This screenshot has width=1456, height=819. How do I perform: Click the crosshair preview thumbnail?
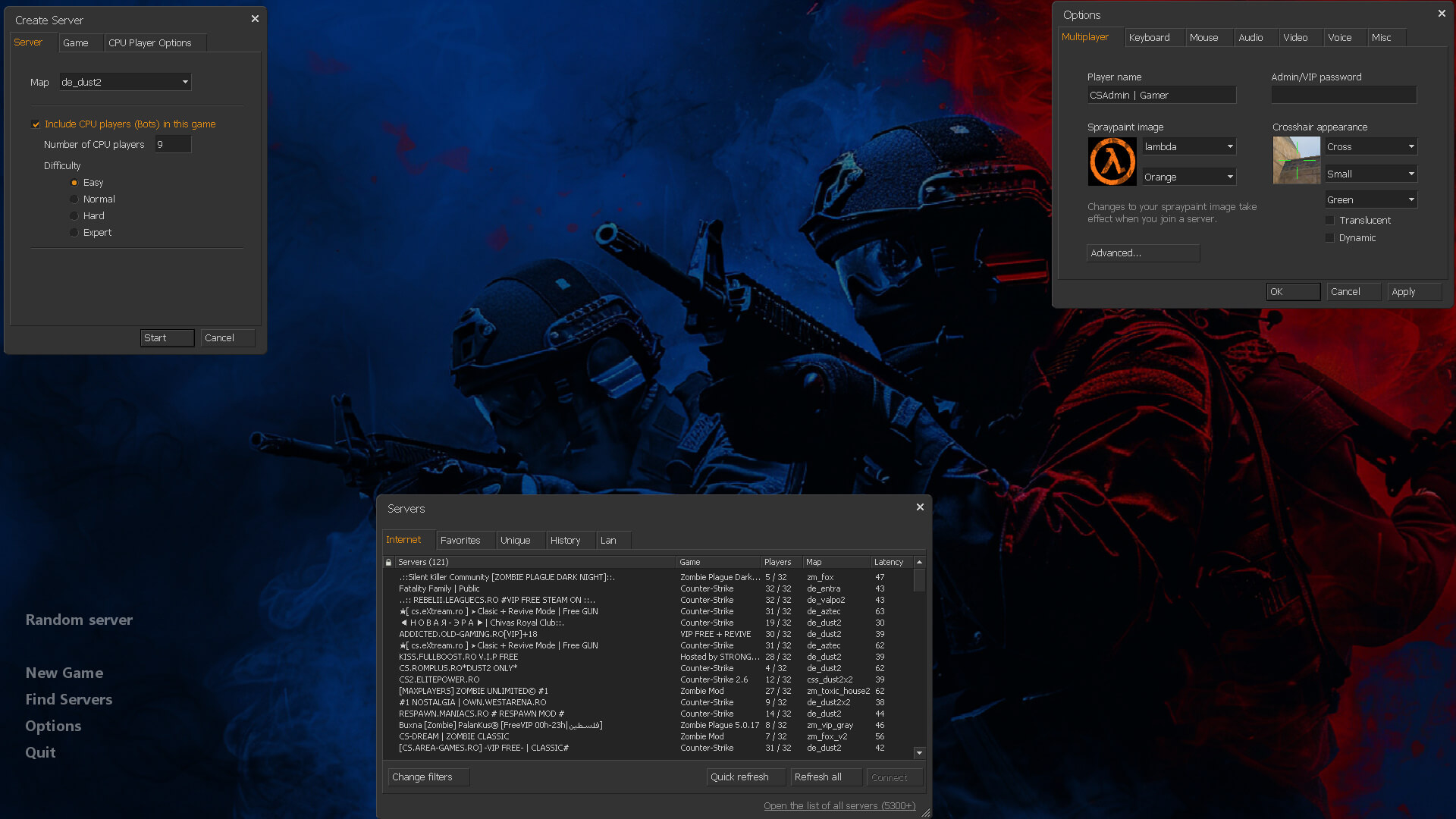click(x=1296, y=160)
